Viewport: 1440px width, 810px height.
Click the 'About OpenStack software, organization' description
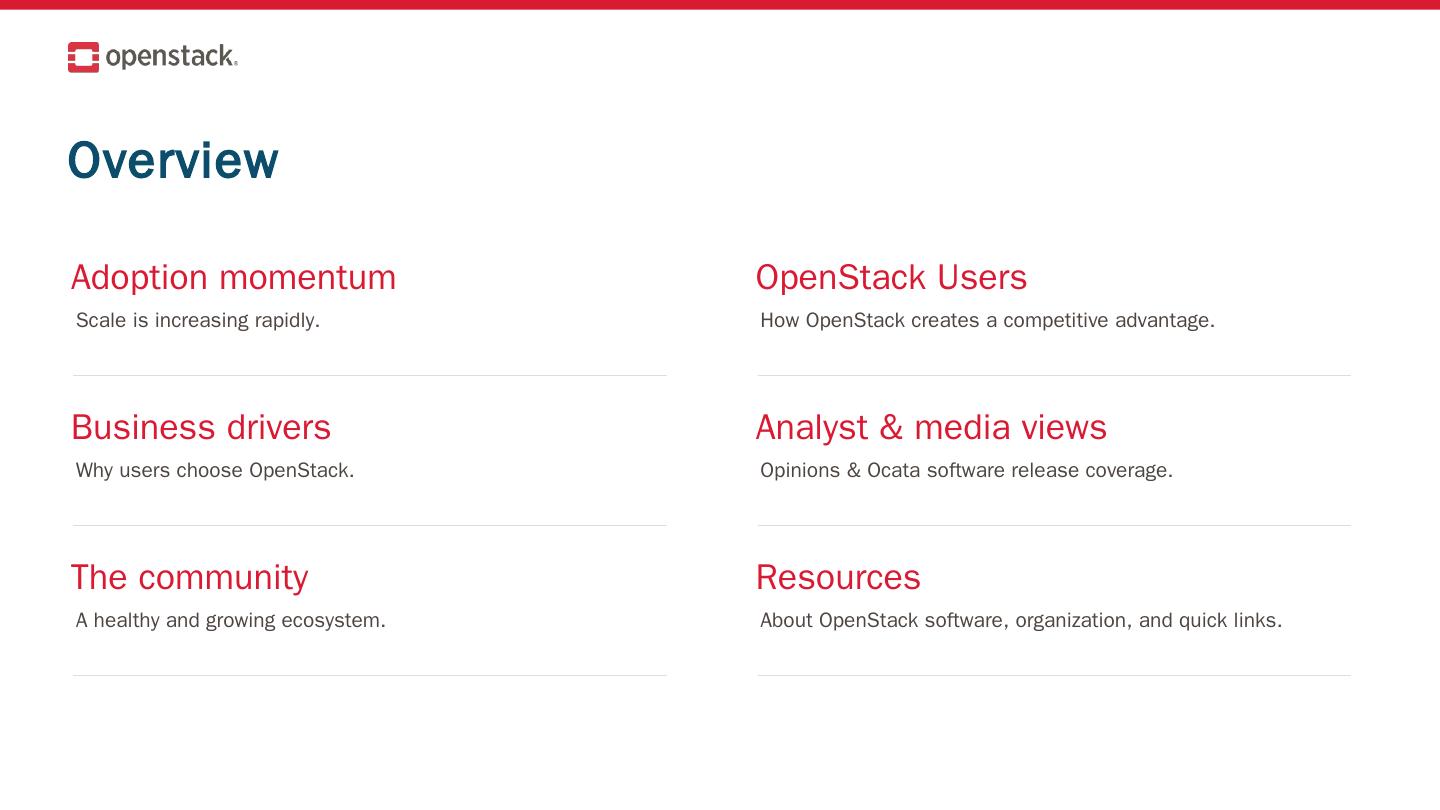[1021, 620]
